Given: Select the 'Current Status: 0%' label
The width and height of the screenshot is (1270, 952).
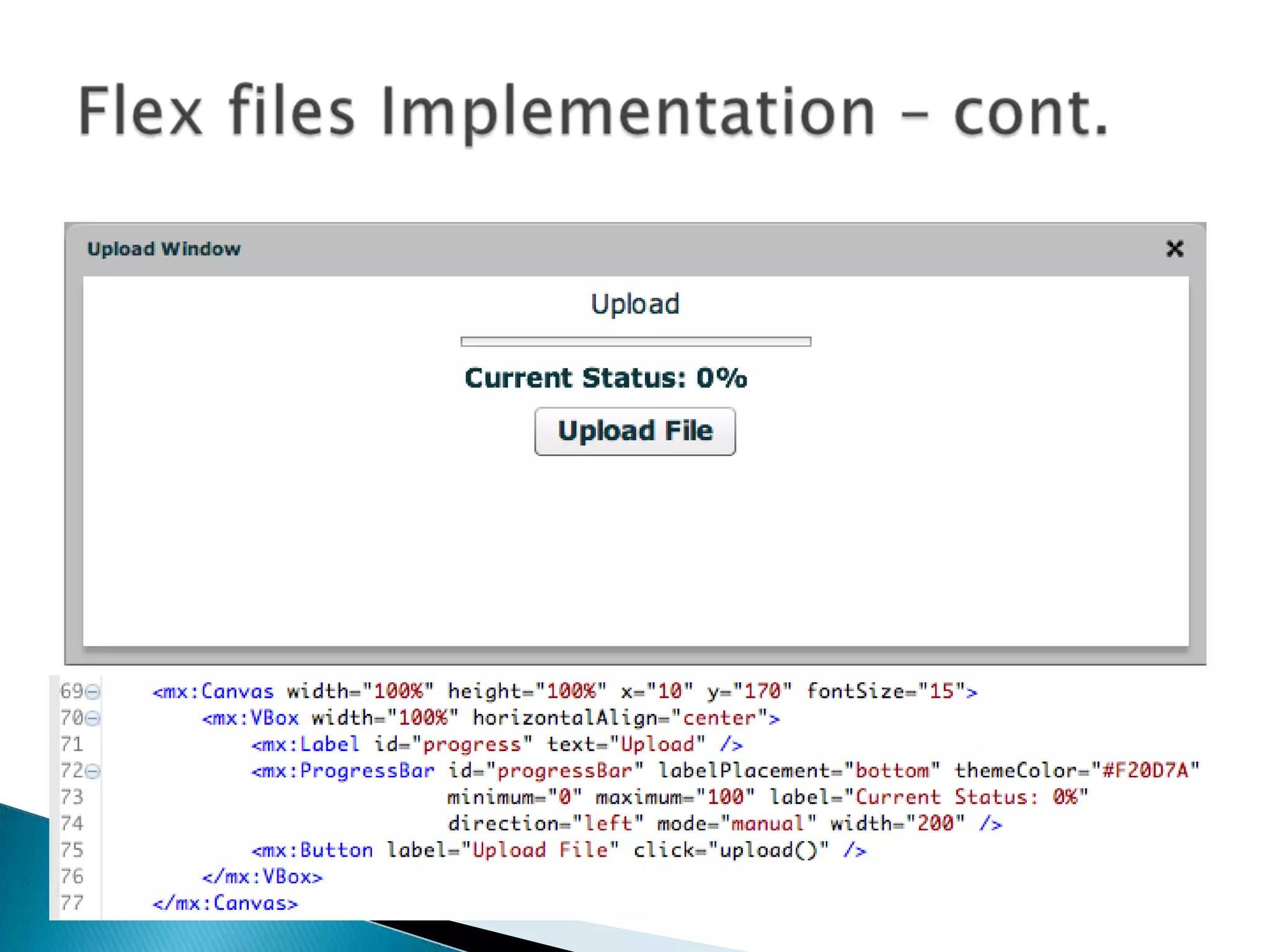Looking at the screenshot, I should click(x=606, y=378).
